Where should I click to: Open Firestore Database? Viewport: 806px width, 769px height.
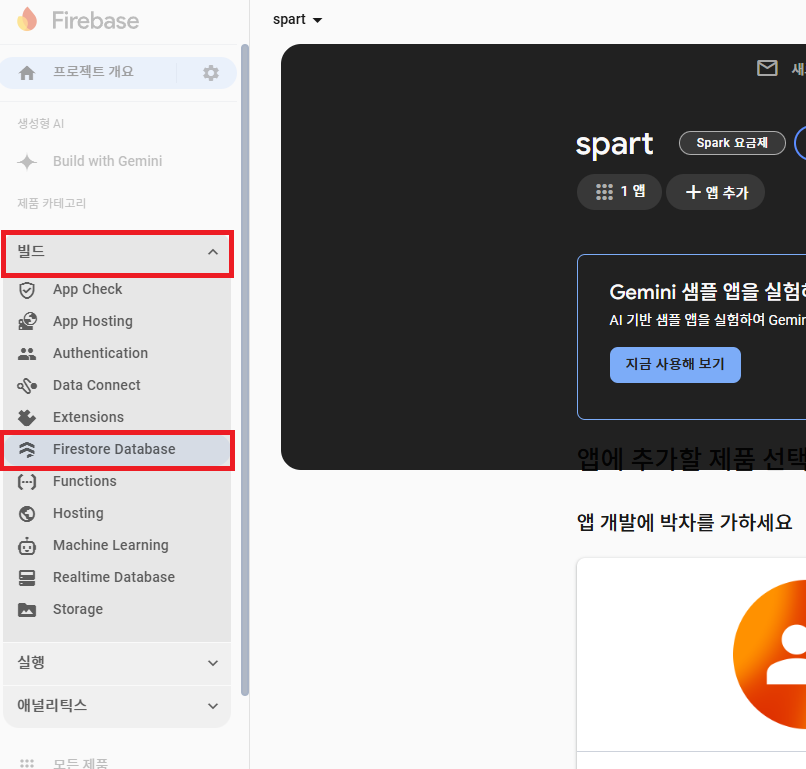[x=117, y=449]
